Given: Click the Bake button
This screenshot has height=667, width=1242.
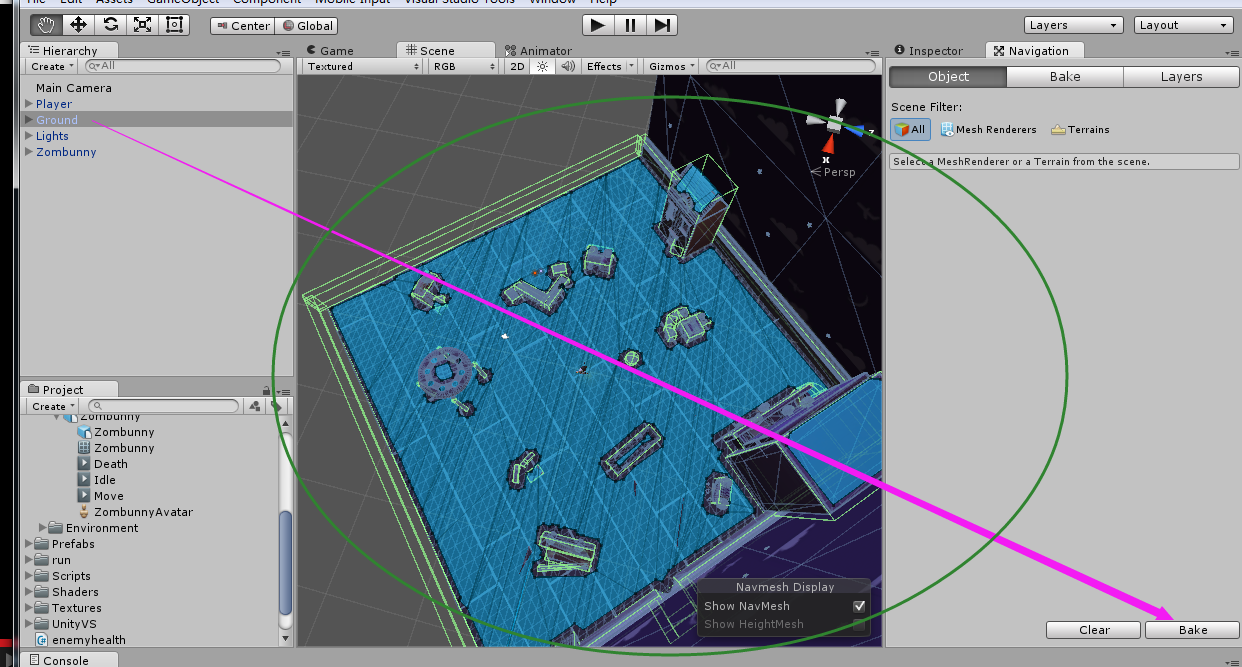Looking at the screenshot, I should click(1192, 630).
